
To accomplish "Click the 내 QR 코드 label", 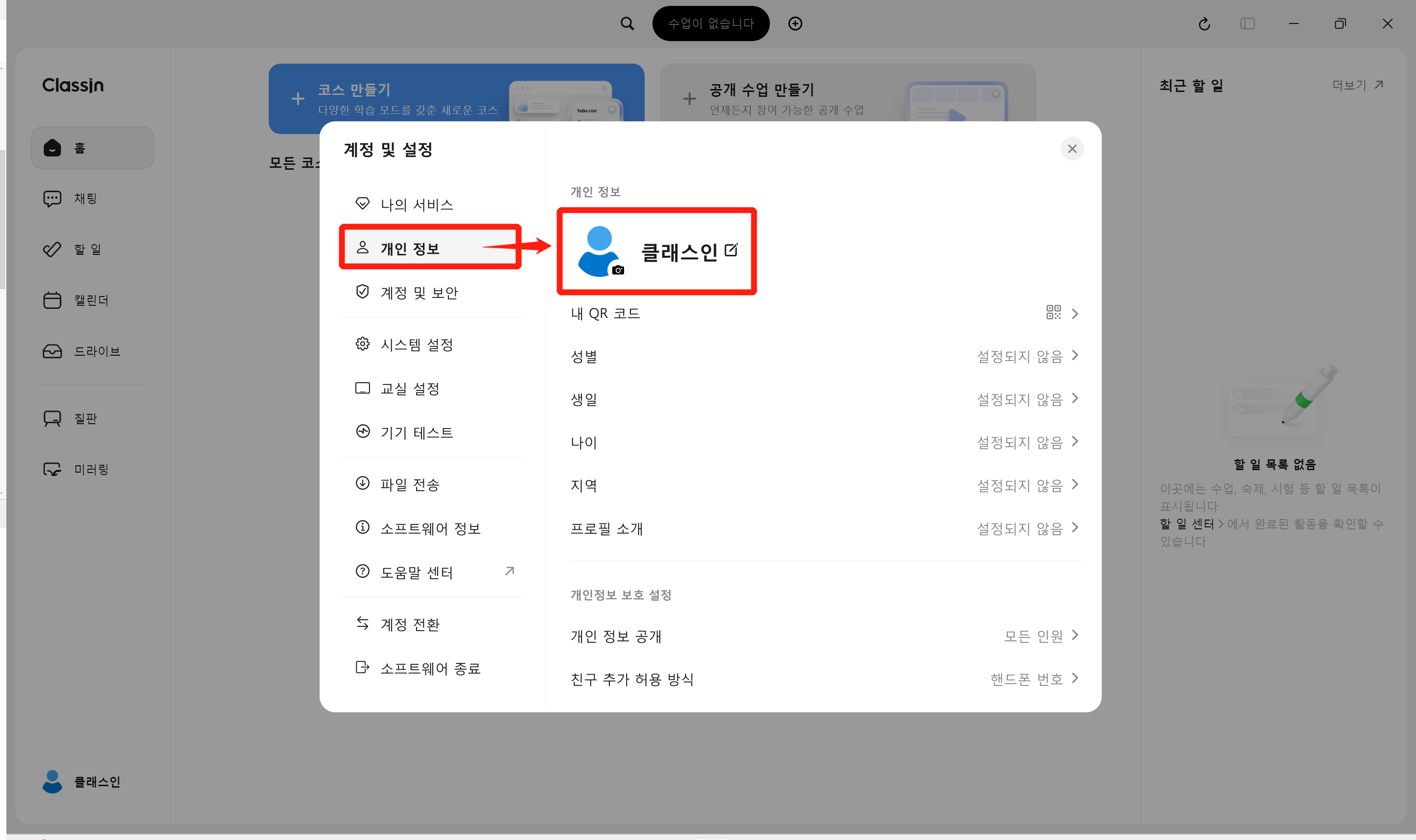I will pyautogui.click(x=605, y=314).
